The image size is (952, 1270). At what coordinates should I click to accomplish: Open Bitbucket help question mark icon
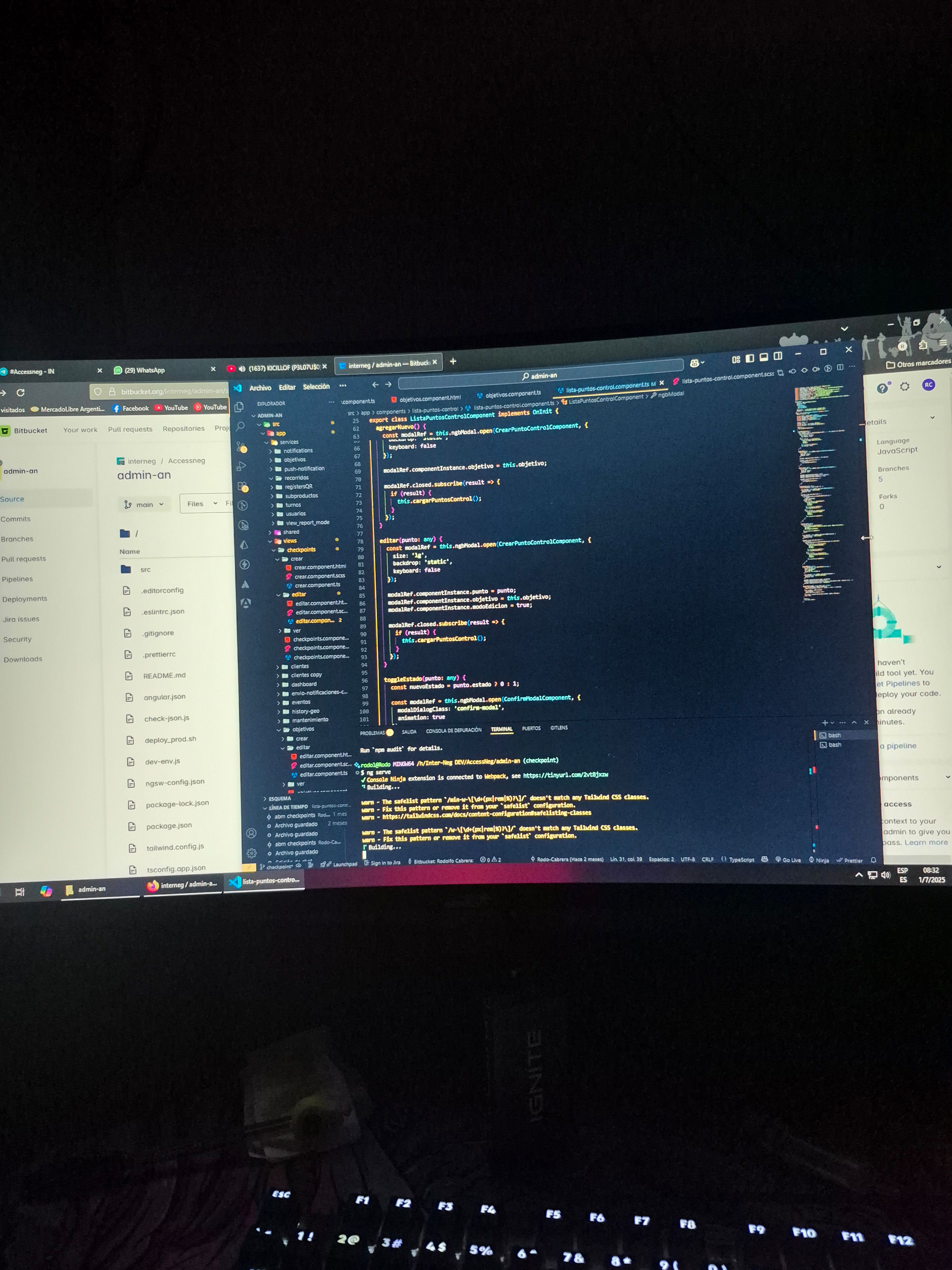pyautogui.click(x=883, y=389)
